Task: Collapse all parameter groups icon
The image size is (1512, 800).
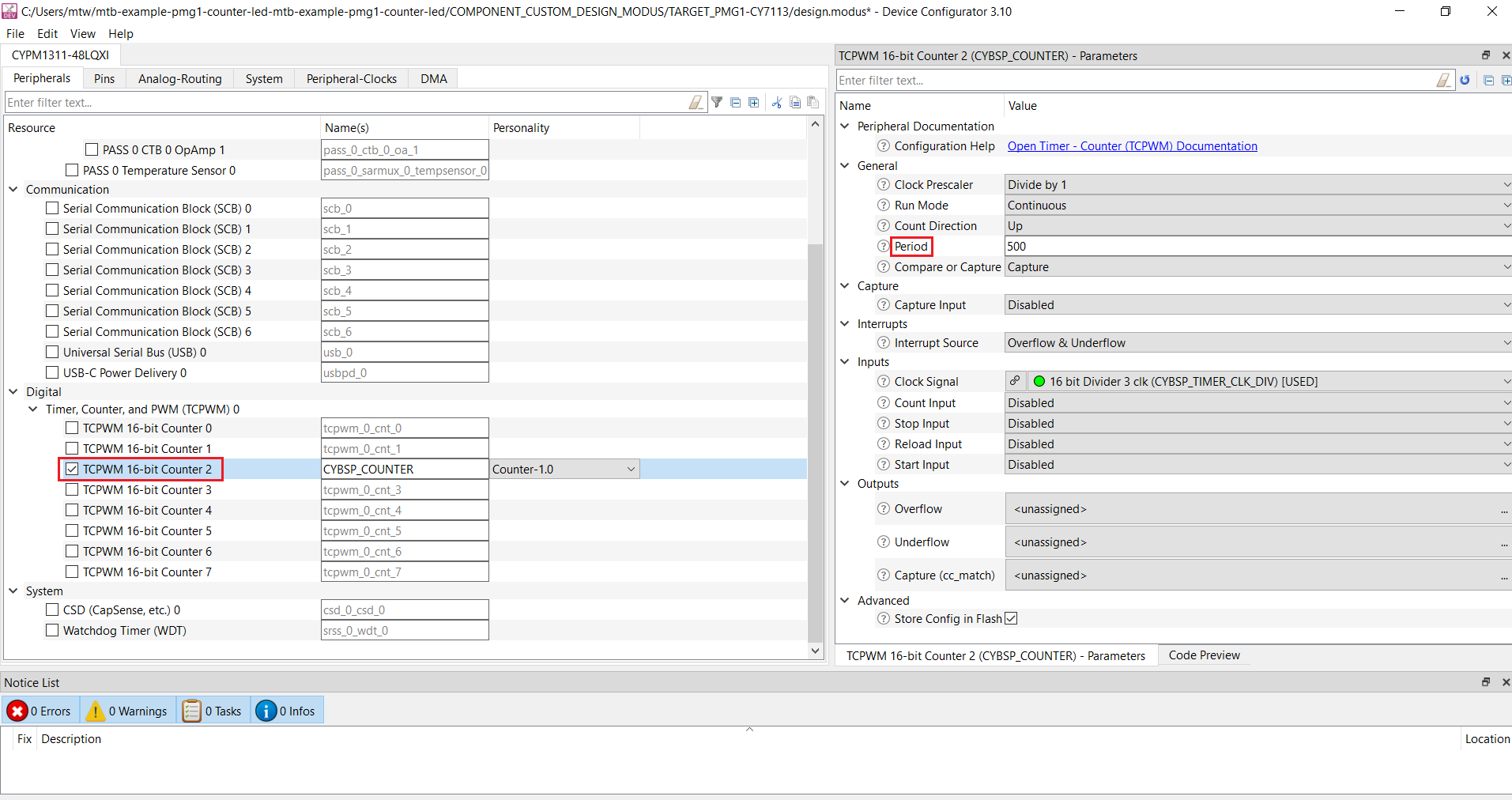Action: coord(1488,80)
